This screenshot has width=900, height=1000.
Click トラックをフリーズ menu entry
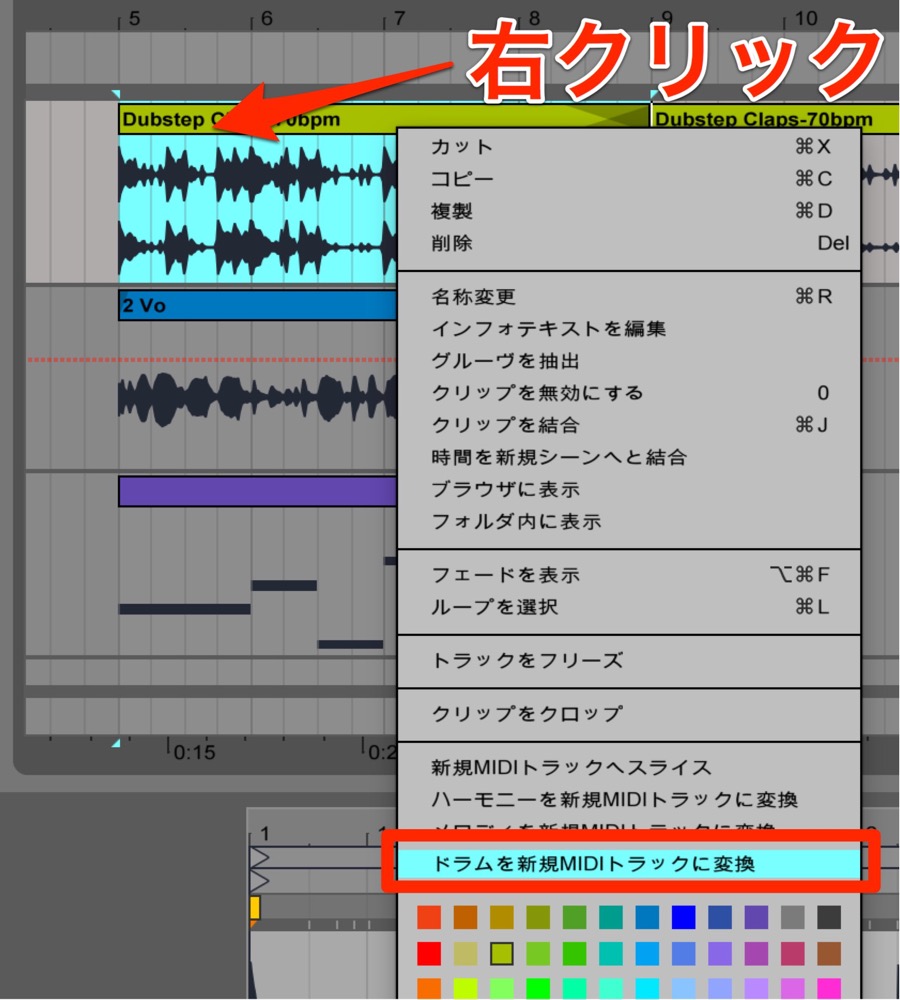pos(629,661)
